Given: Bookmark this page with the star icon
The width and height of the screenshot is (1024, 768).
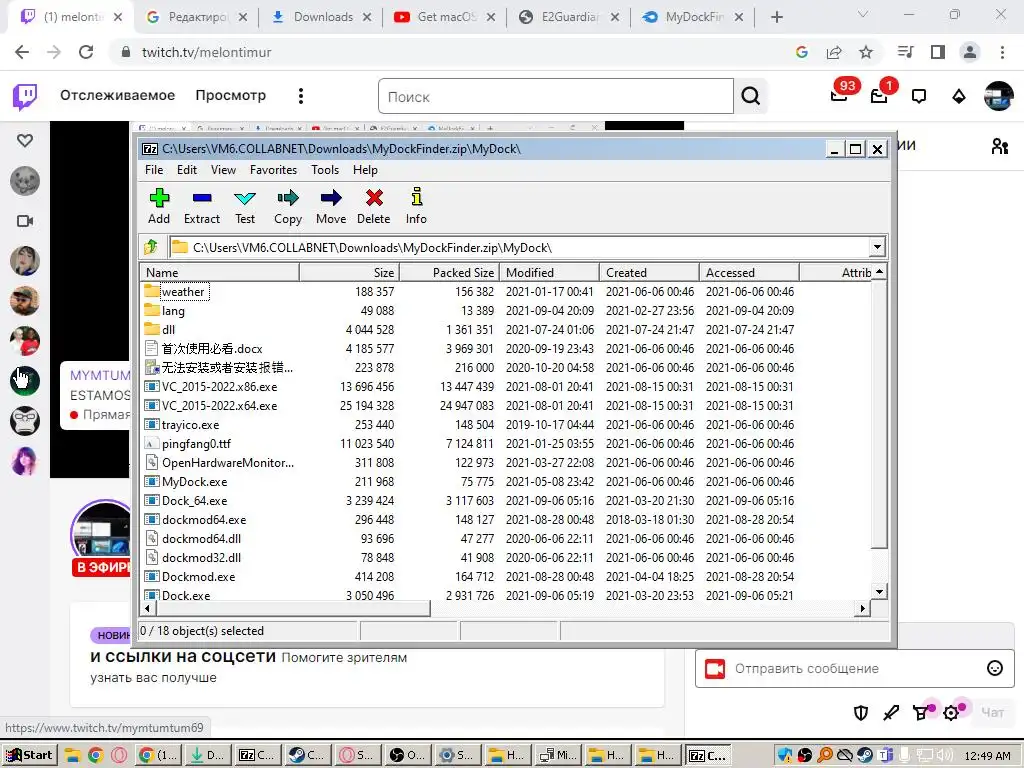Looking at the screenshot, I should coord(866,52).
